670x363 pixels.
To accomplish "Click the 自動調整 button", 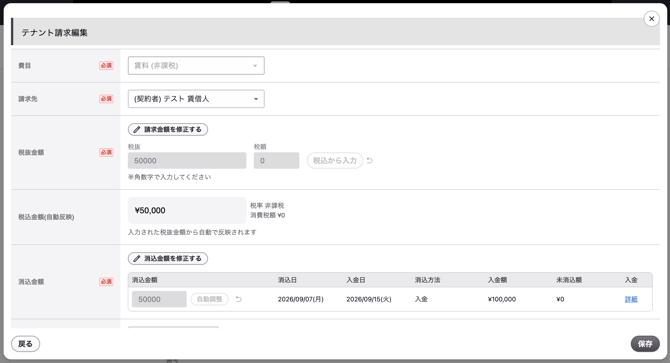I will [209, 299].
